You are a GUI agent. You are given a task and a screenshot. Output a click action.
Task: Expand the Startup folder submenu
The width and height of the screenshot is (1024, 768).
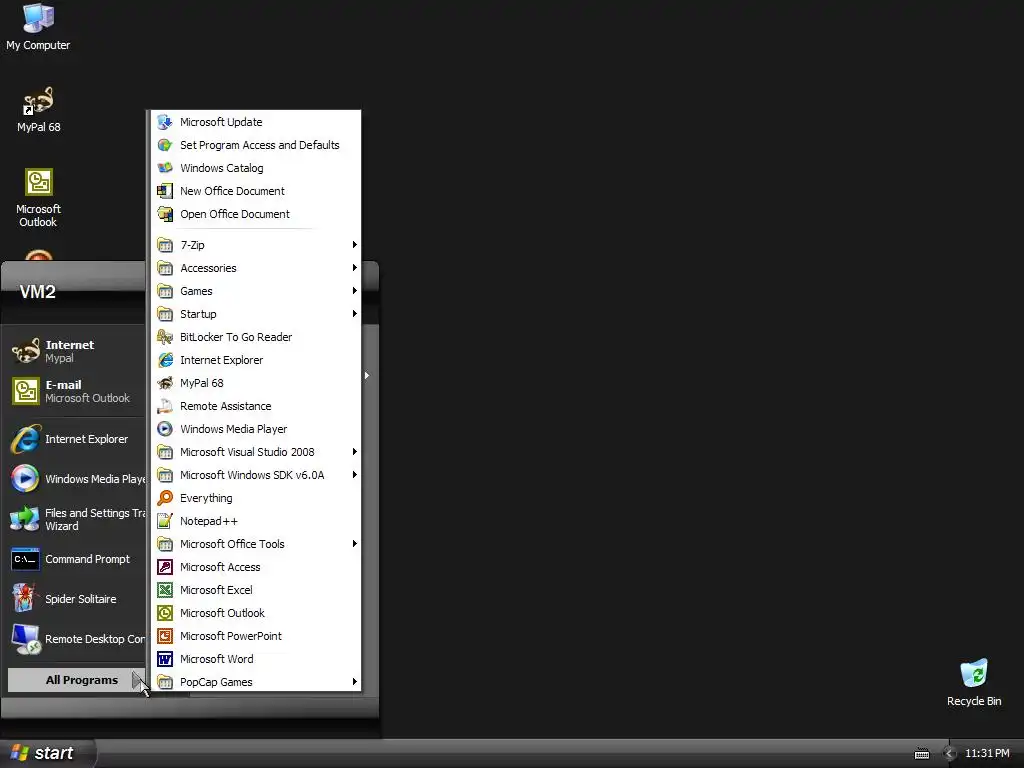tap(256, 314)
